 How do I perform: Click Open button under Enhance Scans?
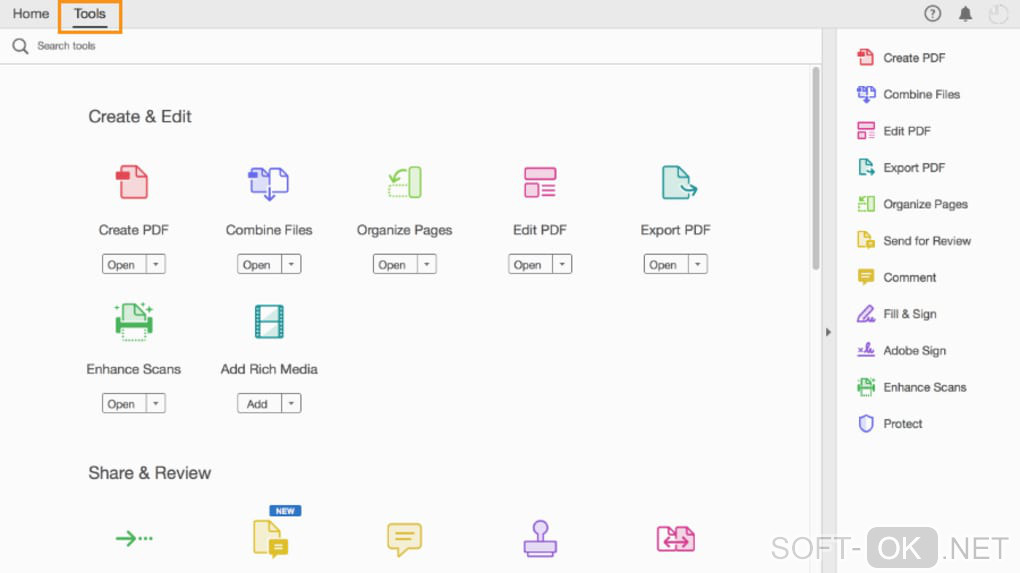[124, 403]
